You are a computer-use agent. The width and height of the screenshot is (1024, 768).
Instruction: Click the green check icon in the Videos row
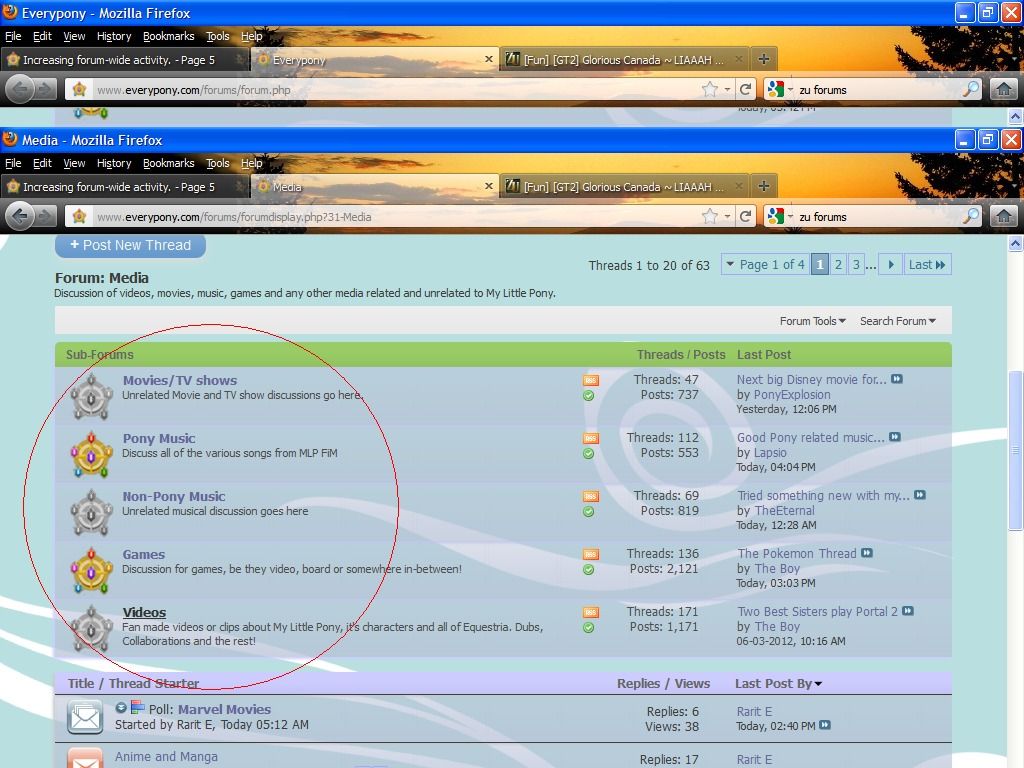[x=588, y=628]
